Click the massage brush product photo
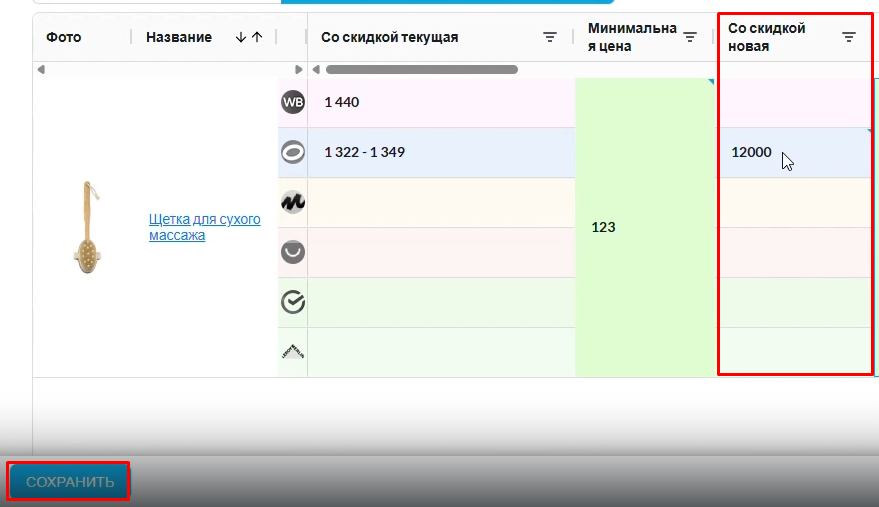 [x=86, y=227]
